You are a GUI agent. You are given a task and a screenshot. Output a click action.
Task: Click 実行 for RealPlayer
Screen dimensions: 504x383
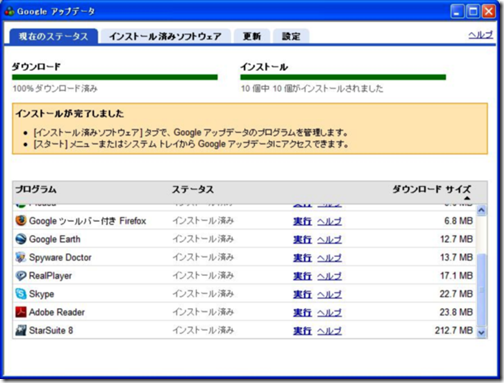pyautogui.click(x=302, y=276)
